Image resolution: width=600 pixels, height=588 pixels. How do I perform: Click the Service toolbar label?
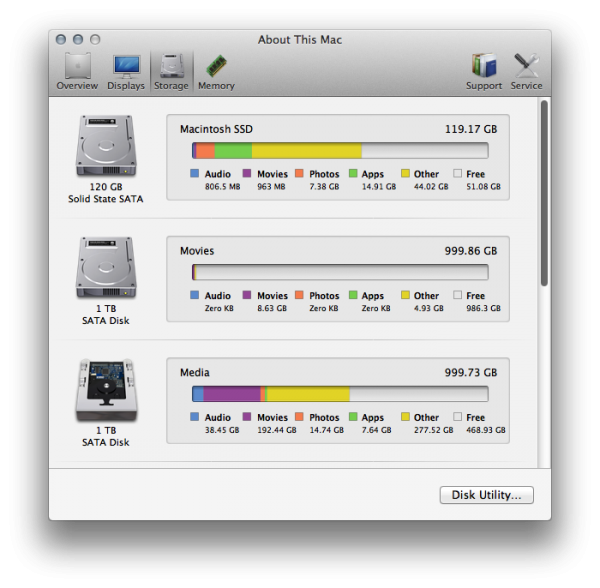[527, 86]
